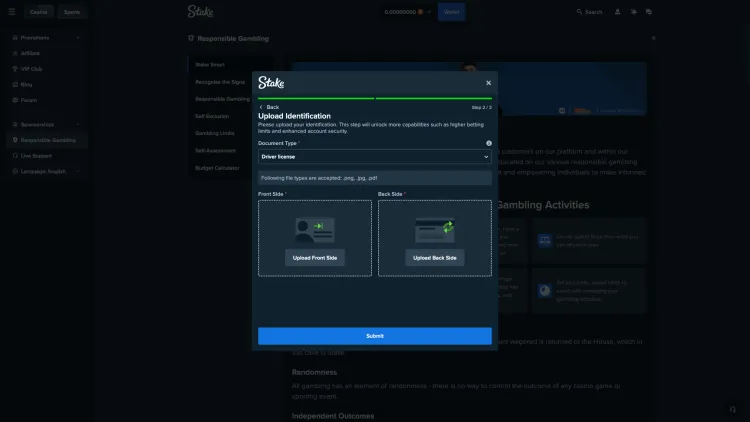Open the Document Type Driver license dropdown
The height and width of the screenshot is (422, 750).
pos(375,156)
